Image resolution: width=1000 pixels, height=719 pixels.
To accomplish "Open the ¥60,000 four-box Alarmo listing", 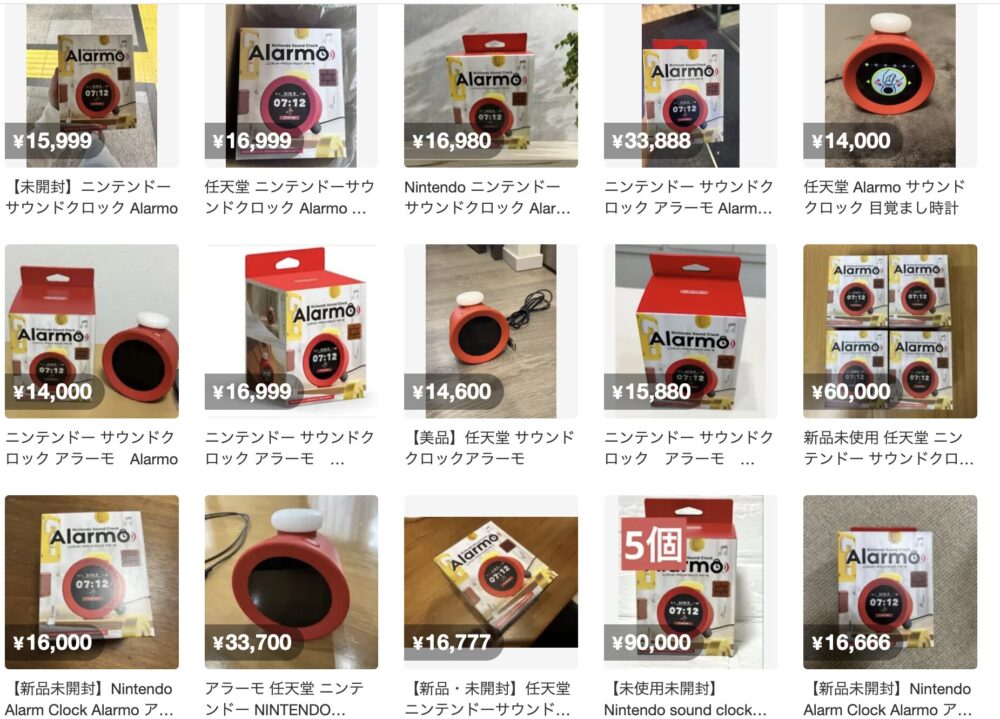I will click(x=890, y=331).
